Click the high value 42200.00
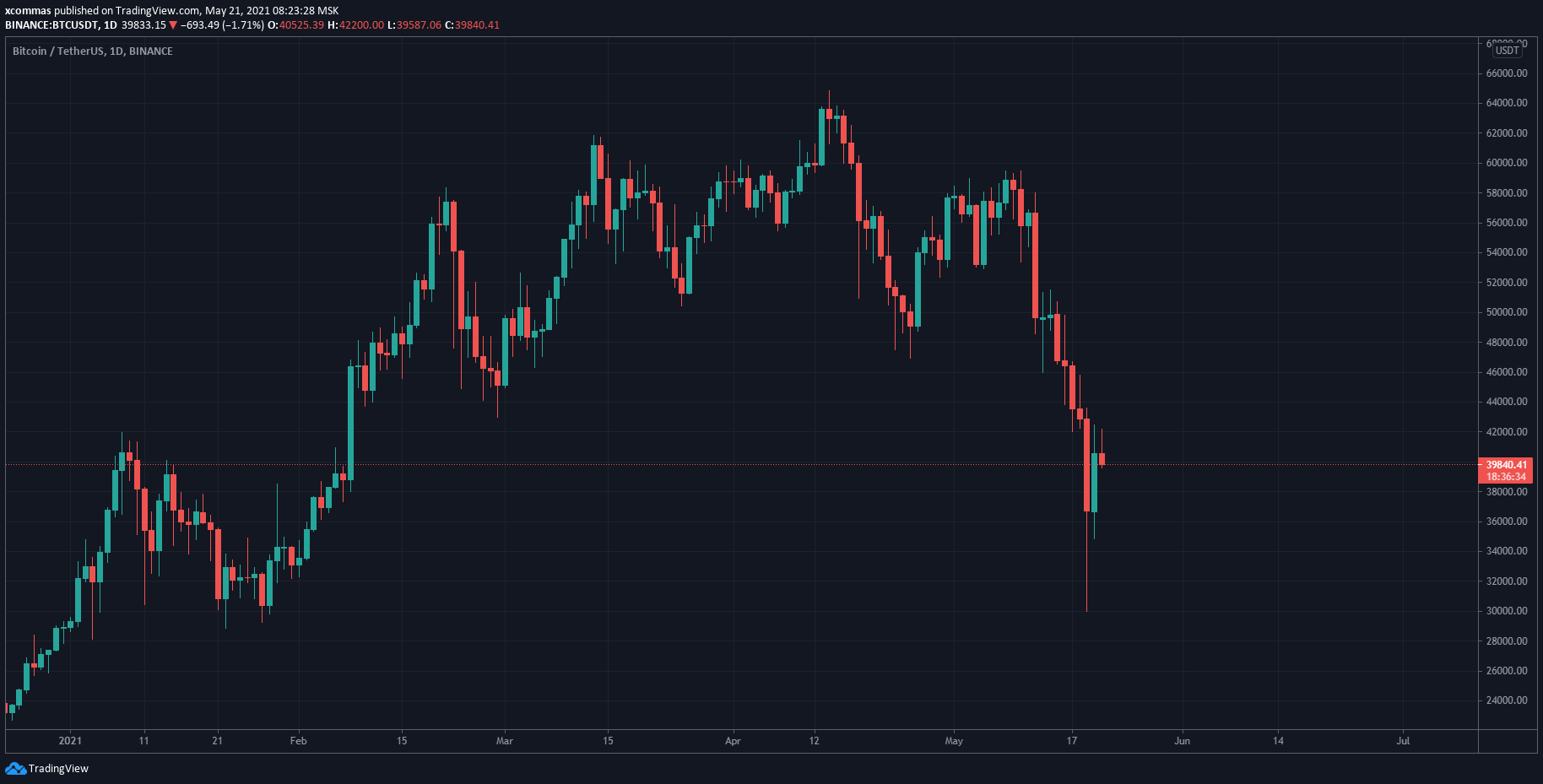Screen dimensions: 1543x784 [x=361, y=25]
